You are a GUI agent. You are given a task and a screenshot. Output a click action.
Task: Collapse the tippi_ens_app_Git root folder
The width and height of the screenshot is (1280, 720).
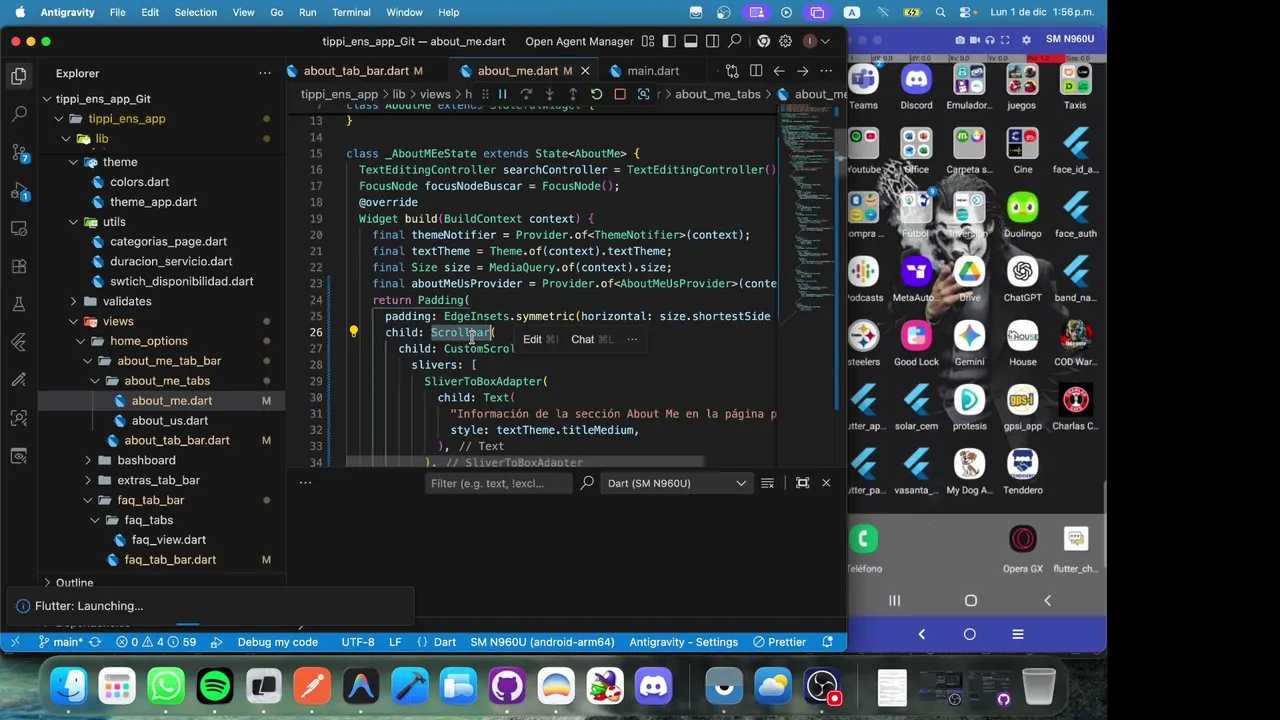[x=47, y=99]
